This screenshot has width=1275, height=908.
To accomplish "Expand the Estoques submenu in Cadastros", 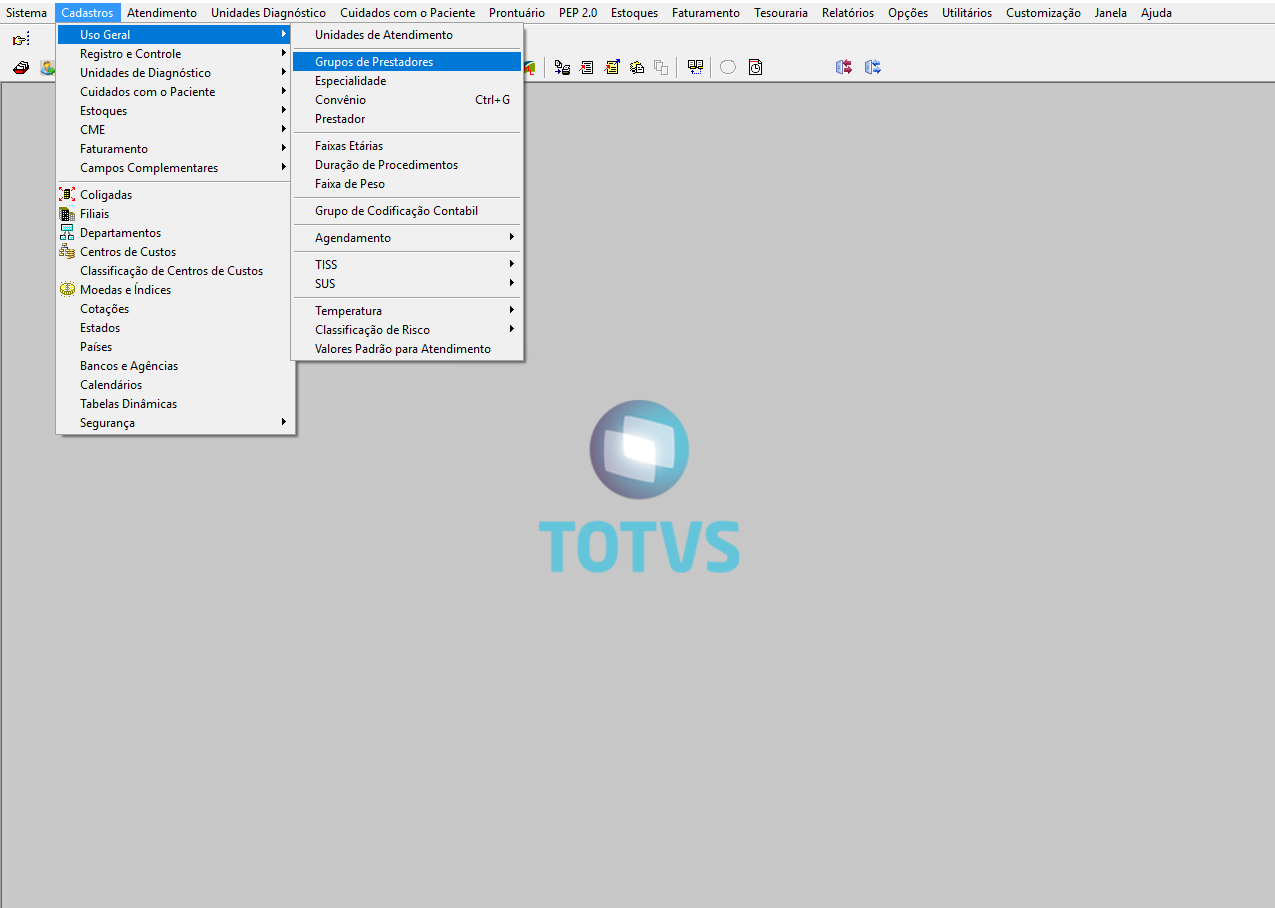I will coord(175,111).
